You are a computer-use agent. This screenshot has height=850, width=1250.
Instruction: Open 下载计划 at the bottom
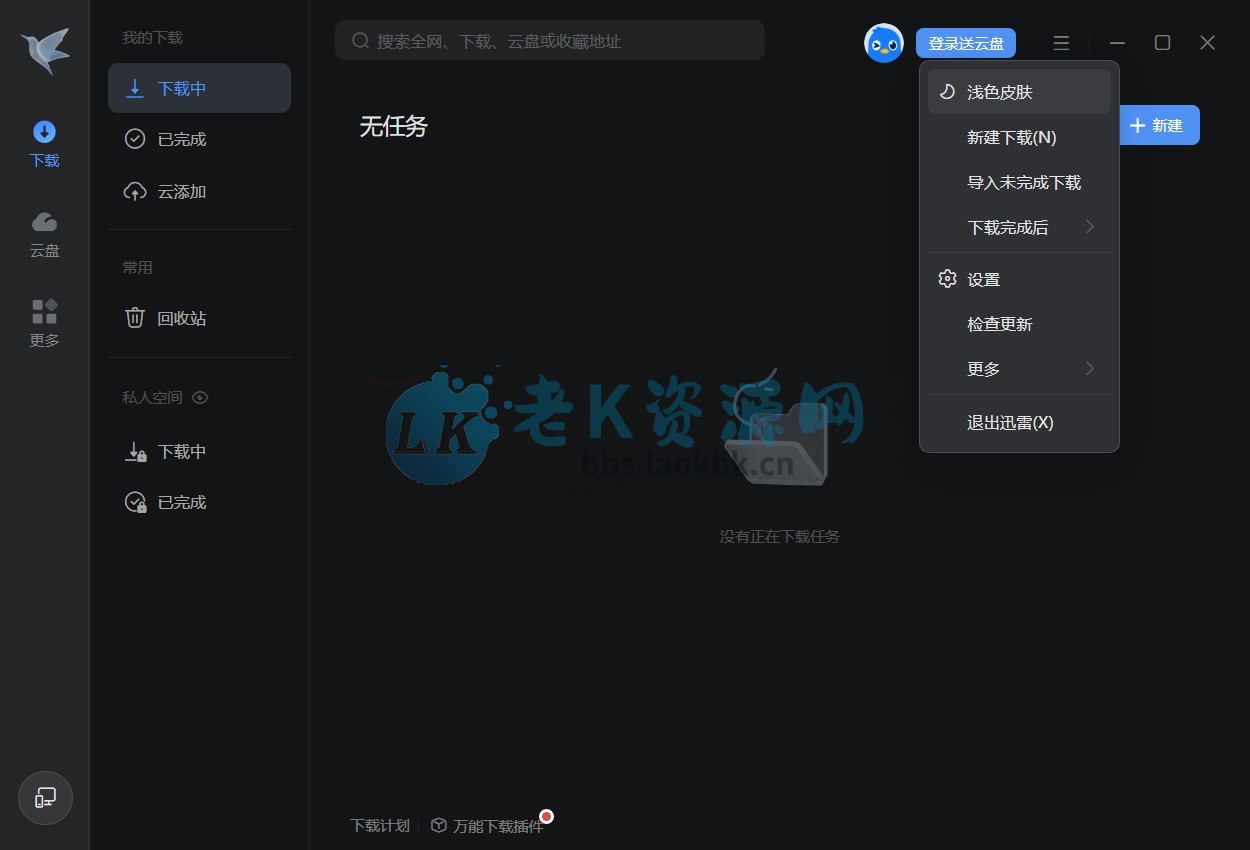(x=380, y=826)
